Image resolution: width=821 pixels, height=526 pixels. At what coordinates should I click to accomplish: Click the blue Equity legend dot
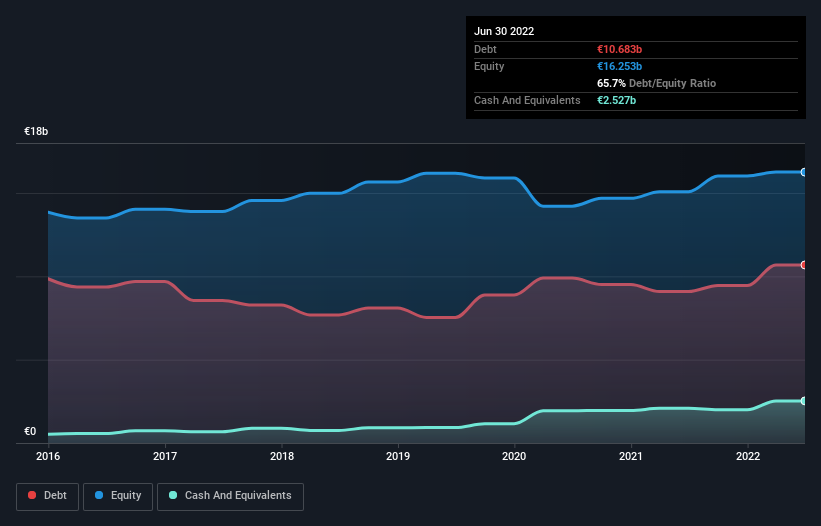[x=99, y=495]
